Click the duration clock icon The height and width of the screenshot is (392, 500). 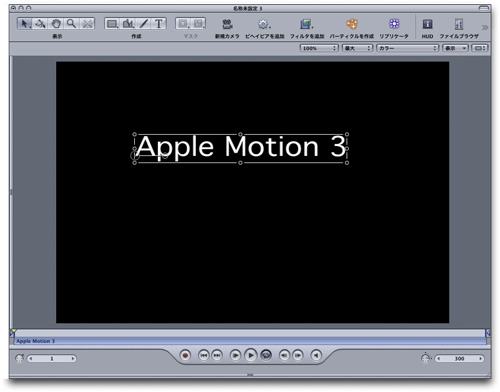[x=426, y=358]
